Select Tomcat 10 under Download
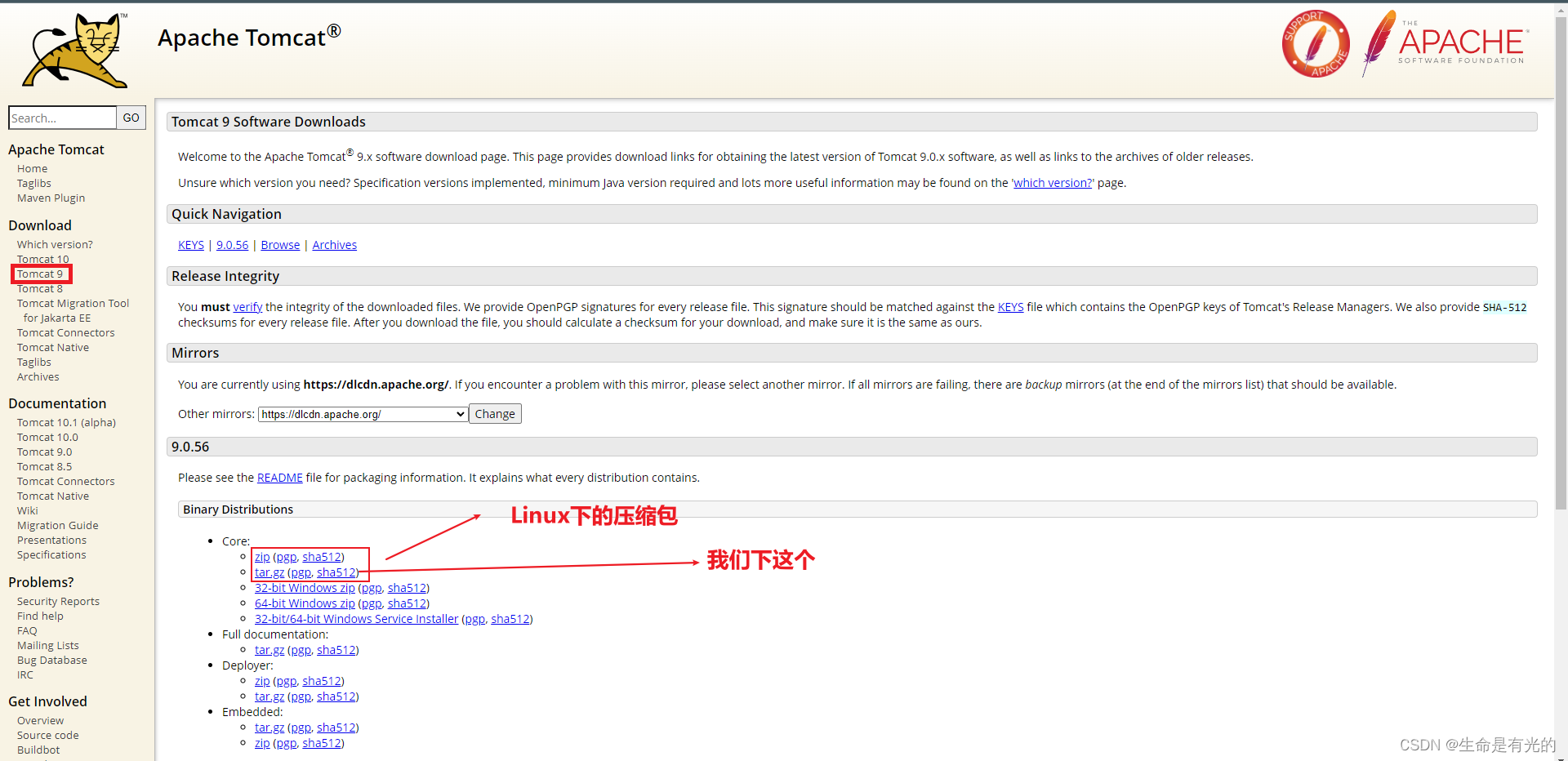1568x761 pixels. point(43,259)
